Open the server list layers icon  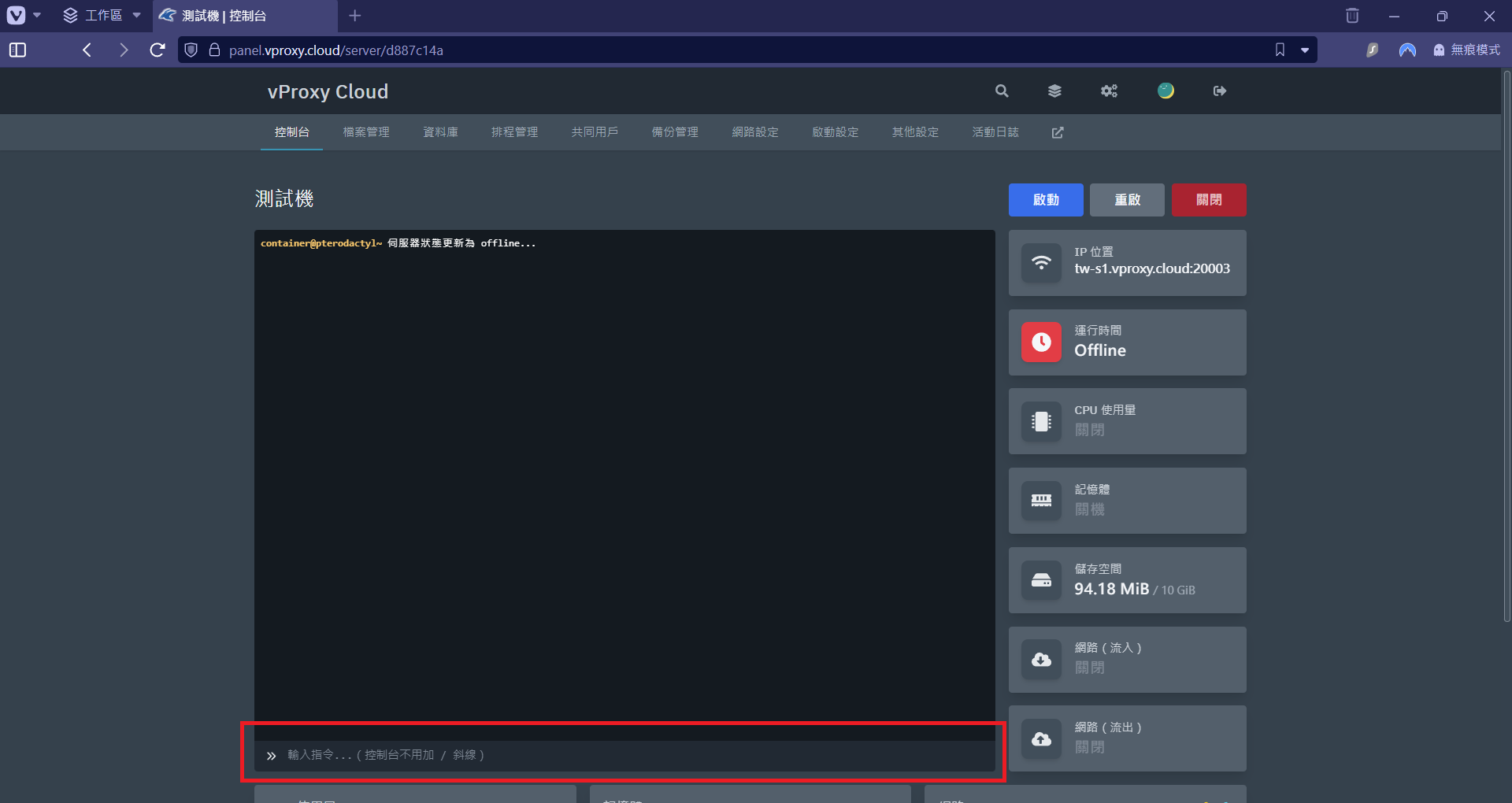point(1054,91)
